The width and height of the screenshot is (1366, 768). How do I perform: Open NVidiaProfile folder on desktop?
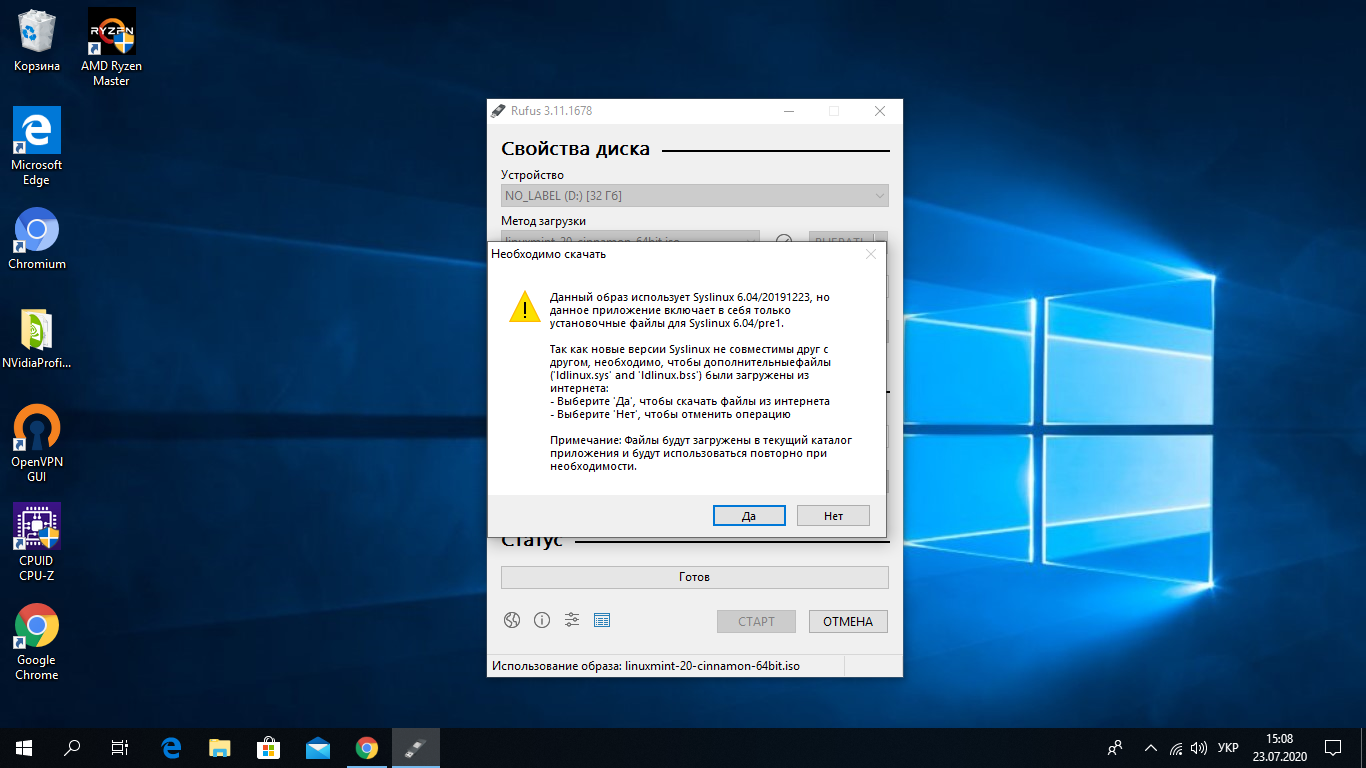pyautogui.click(x=37, y=340)
